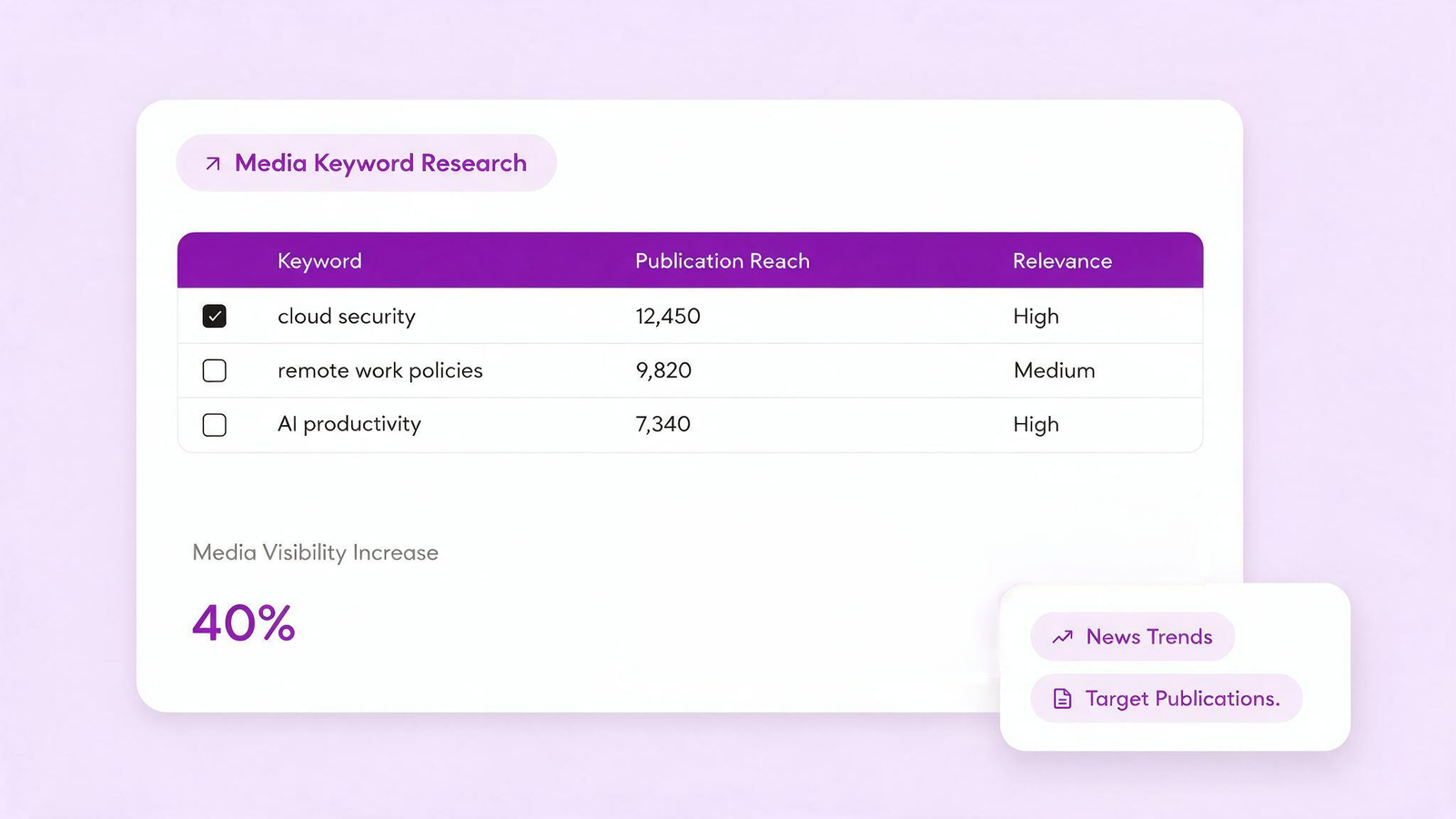Open the Media Keyword Research pill
1456x819 pixels.
(366, 163)
